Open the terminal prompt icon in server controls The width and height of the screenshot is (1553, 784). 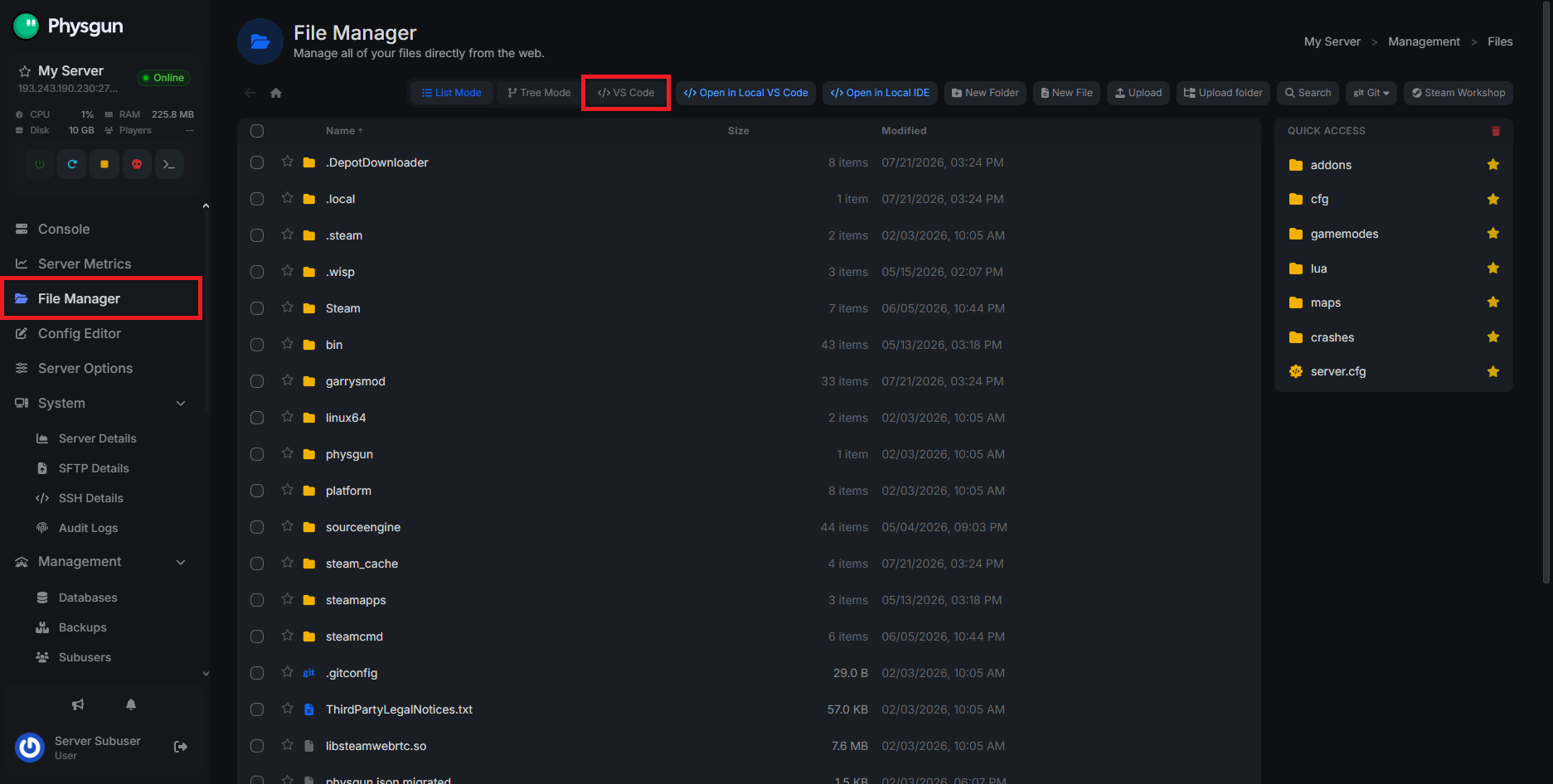(169, 164)
